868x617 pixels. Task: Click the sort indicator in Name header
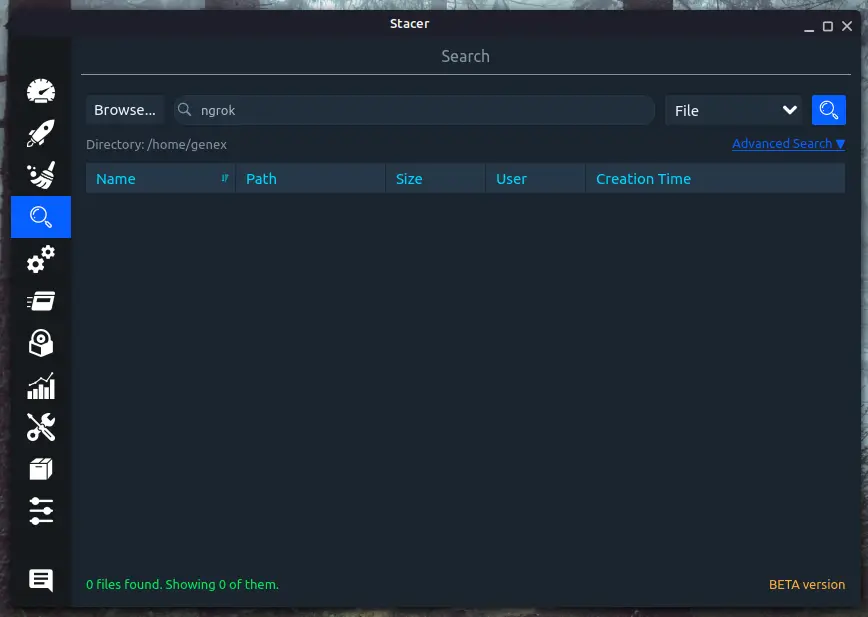tap(225, 178)
